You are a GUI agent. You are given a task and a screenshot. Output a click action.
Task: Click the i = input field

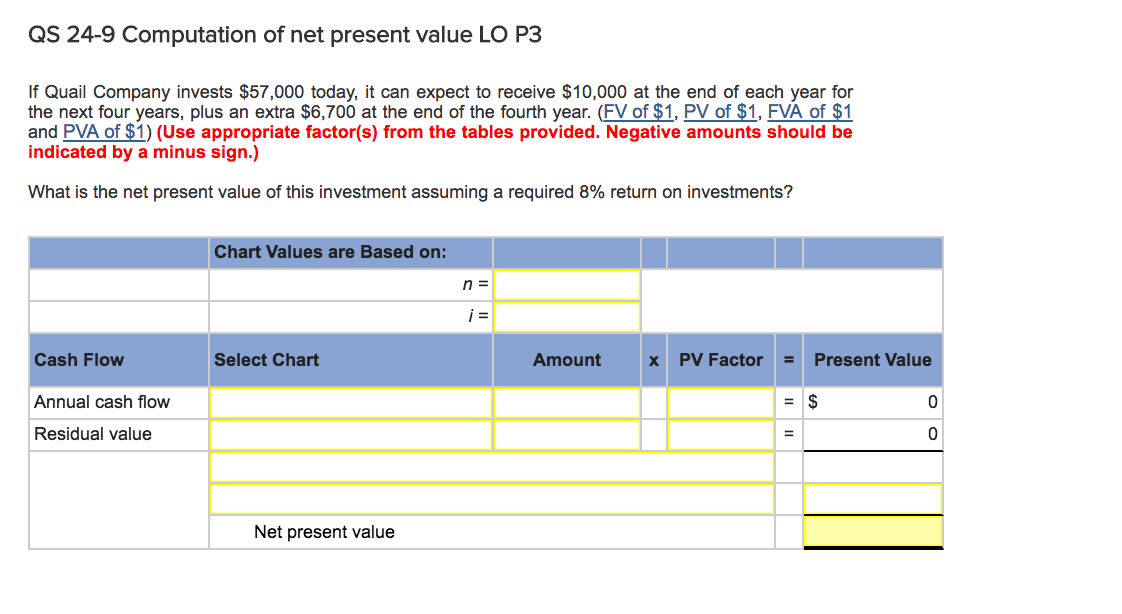tap(567, 317)
